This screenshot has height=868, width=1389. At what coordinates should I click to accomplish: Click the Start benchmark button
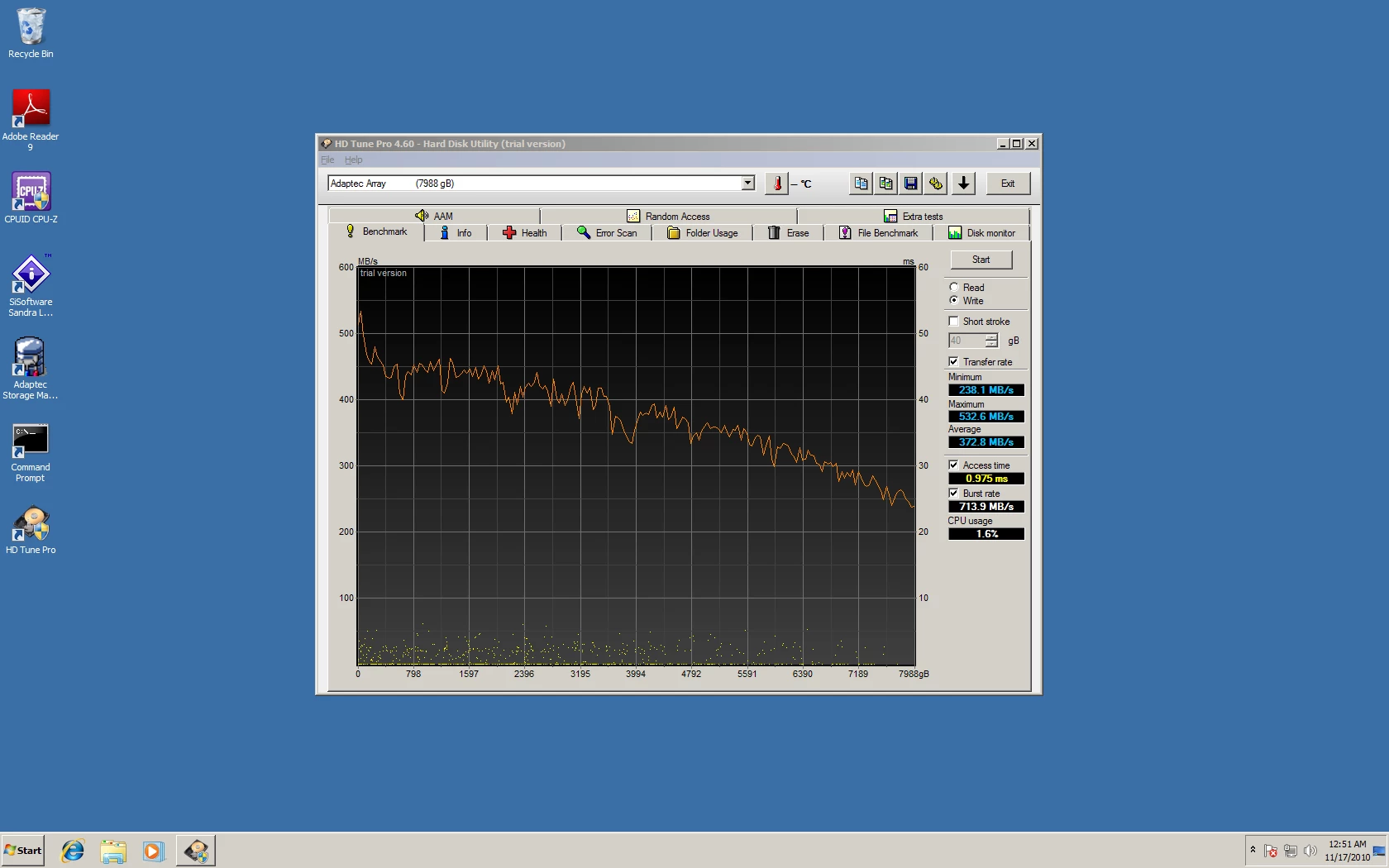981,260
